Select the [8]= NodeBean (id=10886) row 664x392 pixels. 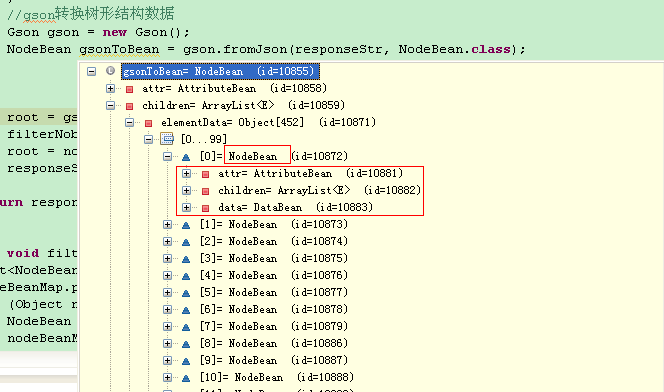[x=274, y=343]
